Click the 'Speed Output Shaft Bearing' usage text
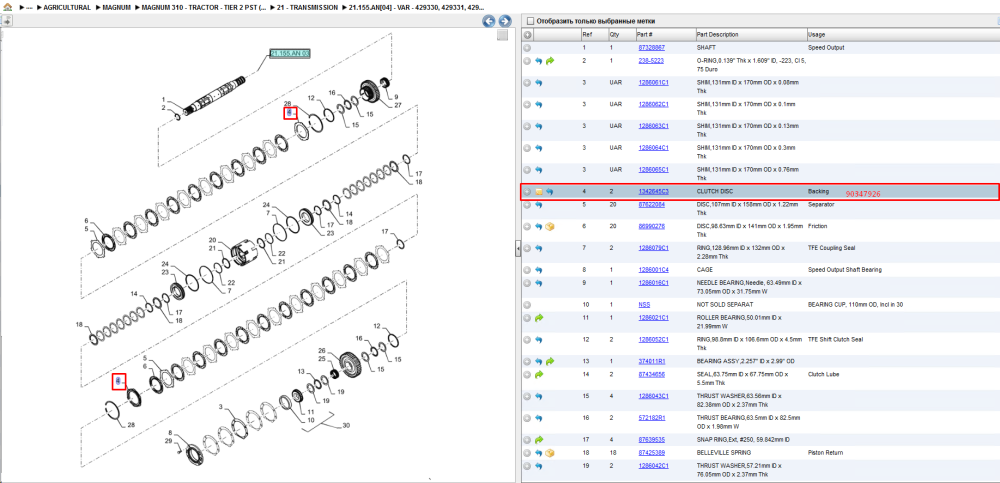This screenshot has width=1000, height=483. 844,270
